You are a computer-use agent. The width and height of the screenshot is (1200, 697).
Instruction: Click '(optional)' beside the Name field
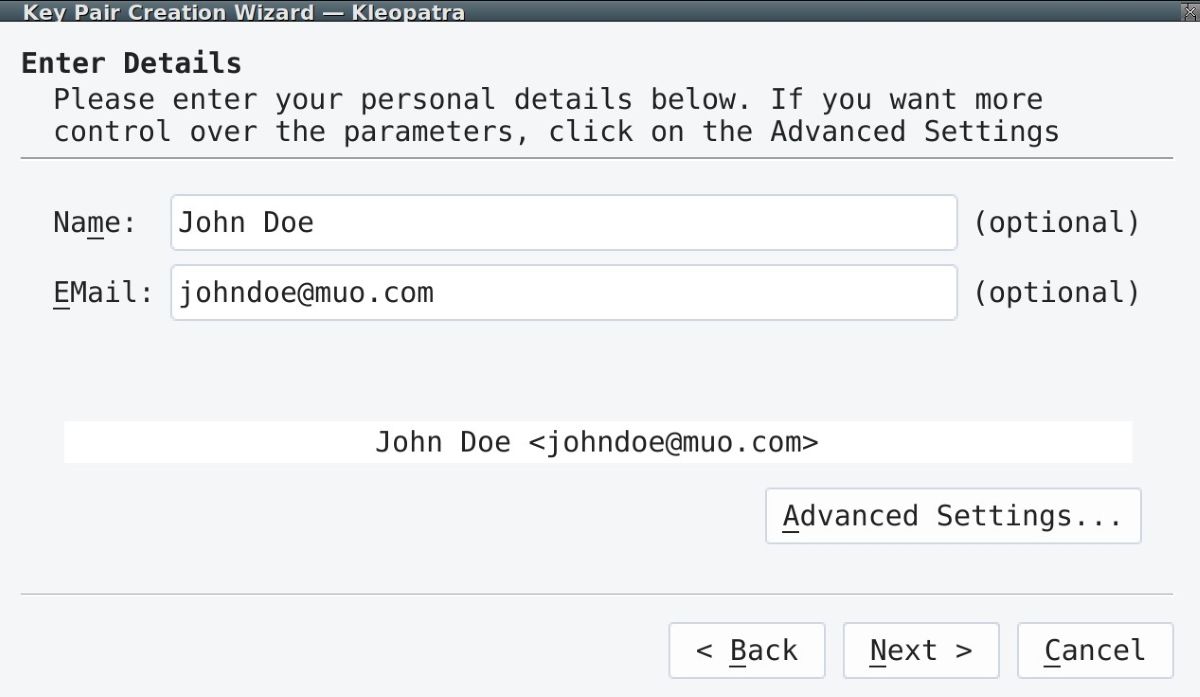coord(1056,222)
